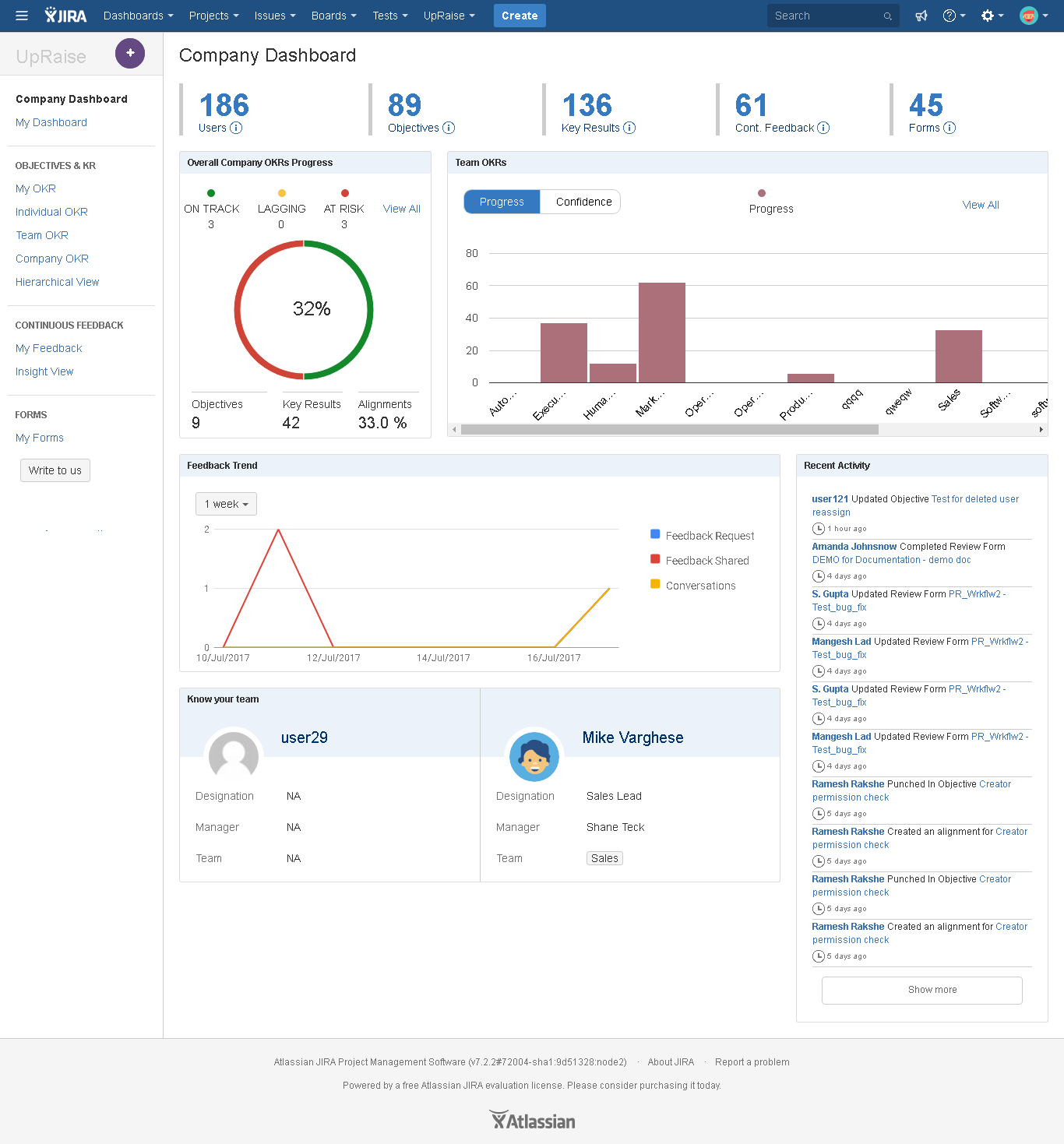
Task: Toggle the Feedback Request legend square
Action: point(655,534)
